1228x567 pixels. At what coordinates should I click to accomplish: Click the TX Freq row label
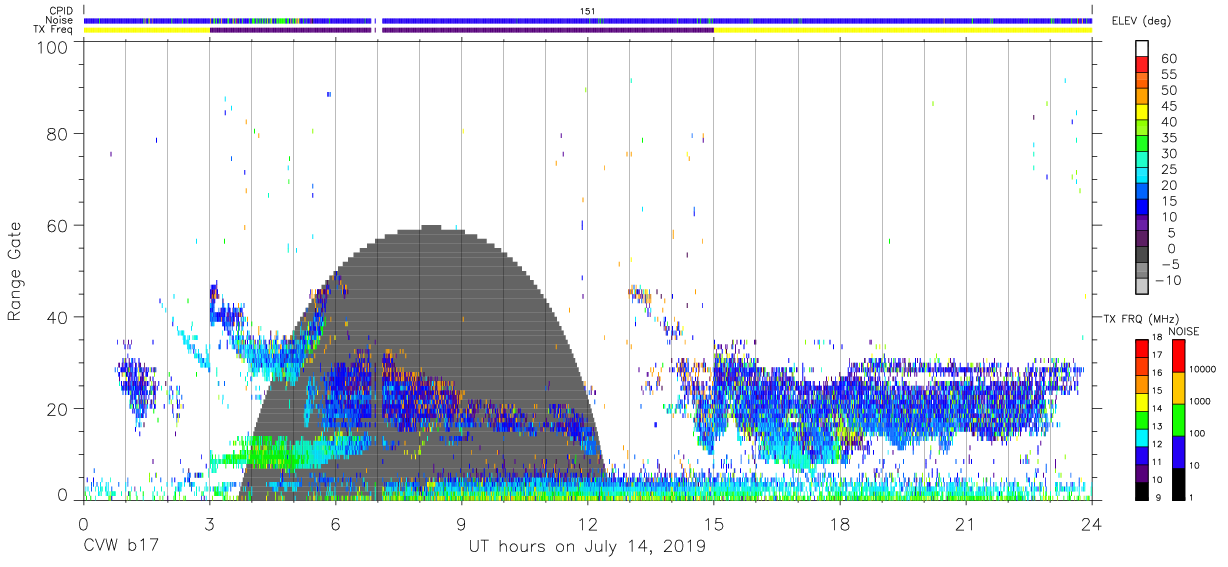tap(54, 30)
